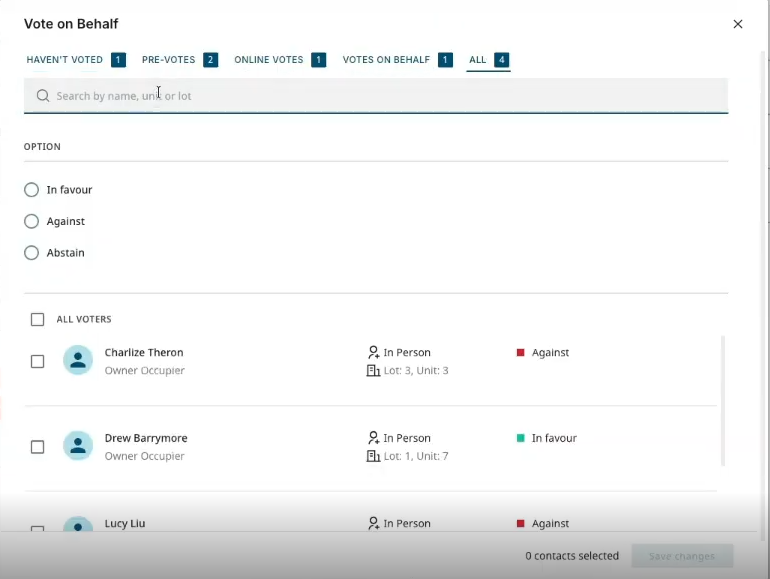Click the red Against marker for Charlize Theron
Screen dimensions: 770x579
click(x=521, y=352)
